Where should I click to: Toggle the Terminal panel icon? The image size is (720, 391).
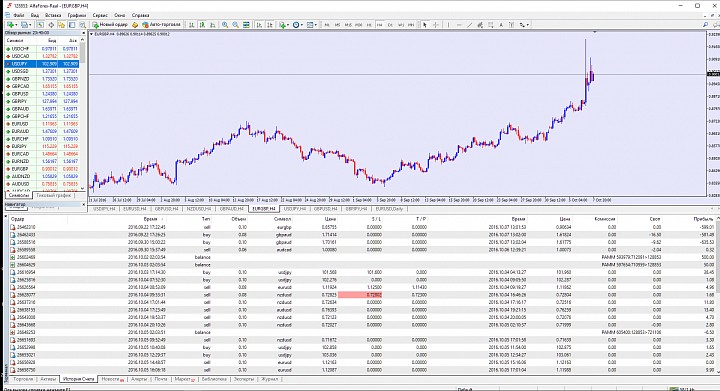(x=72, y=25)
